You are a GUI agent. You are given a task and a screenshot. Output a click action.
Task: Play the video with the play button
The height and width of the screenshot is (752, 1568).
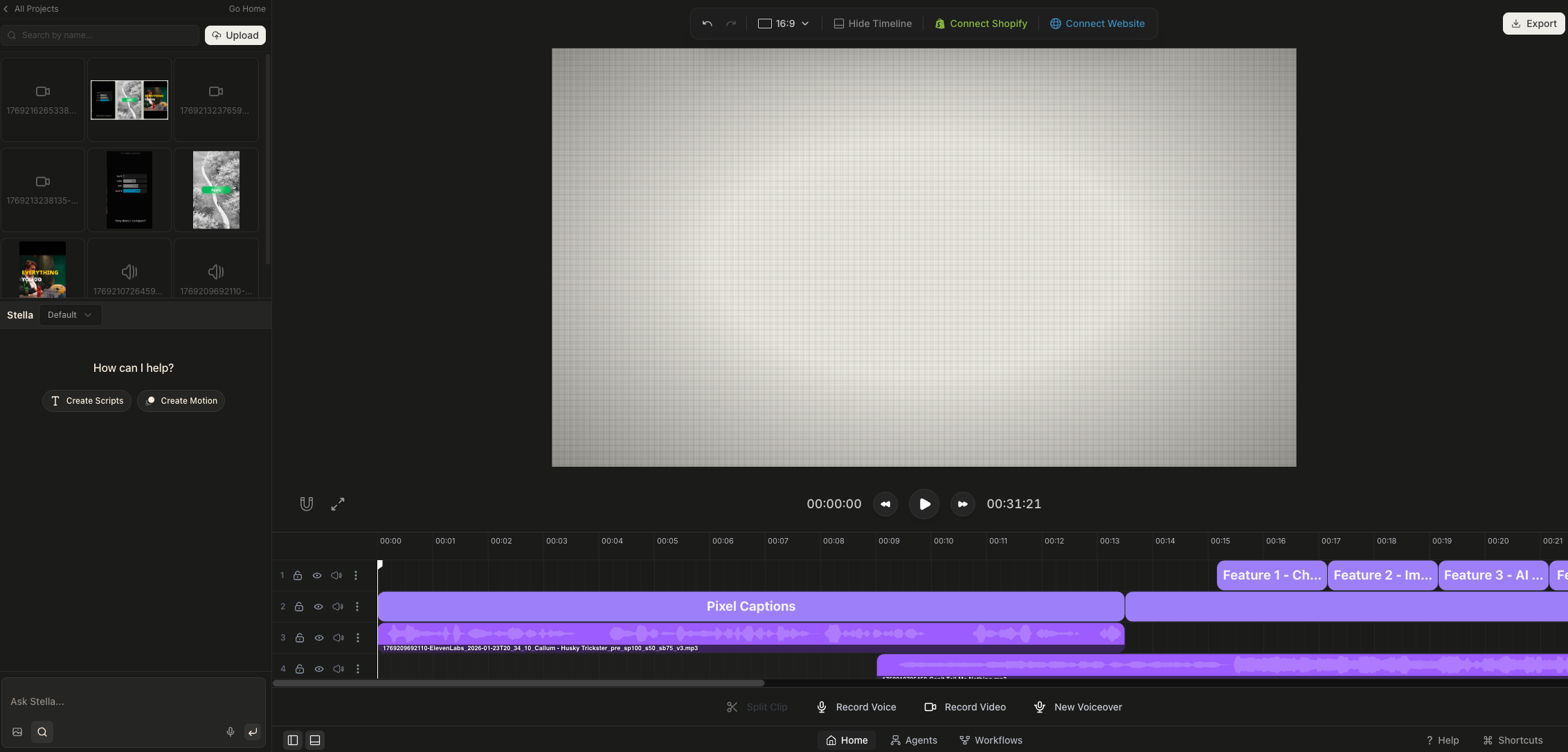click(924, 504)
